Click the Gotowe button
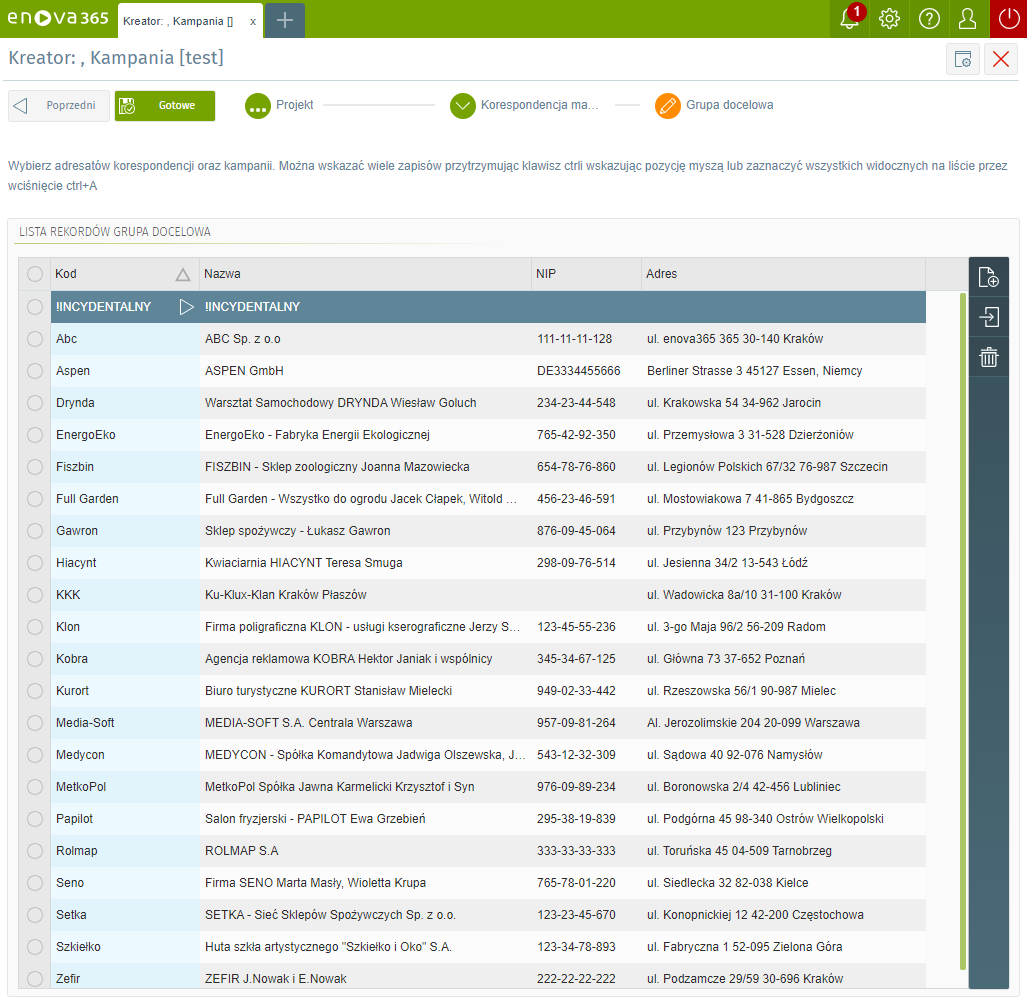This screenshot has width=1027, height=1005. [x=165, y=106]
